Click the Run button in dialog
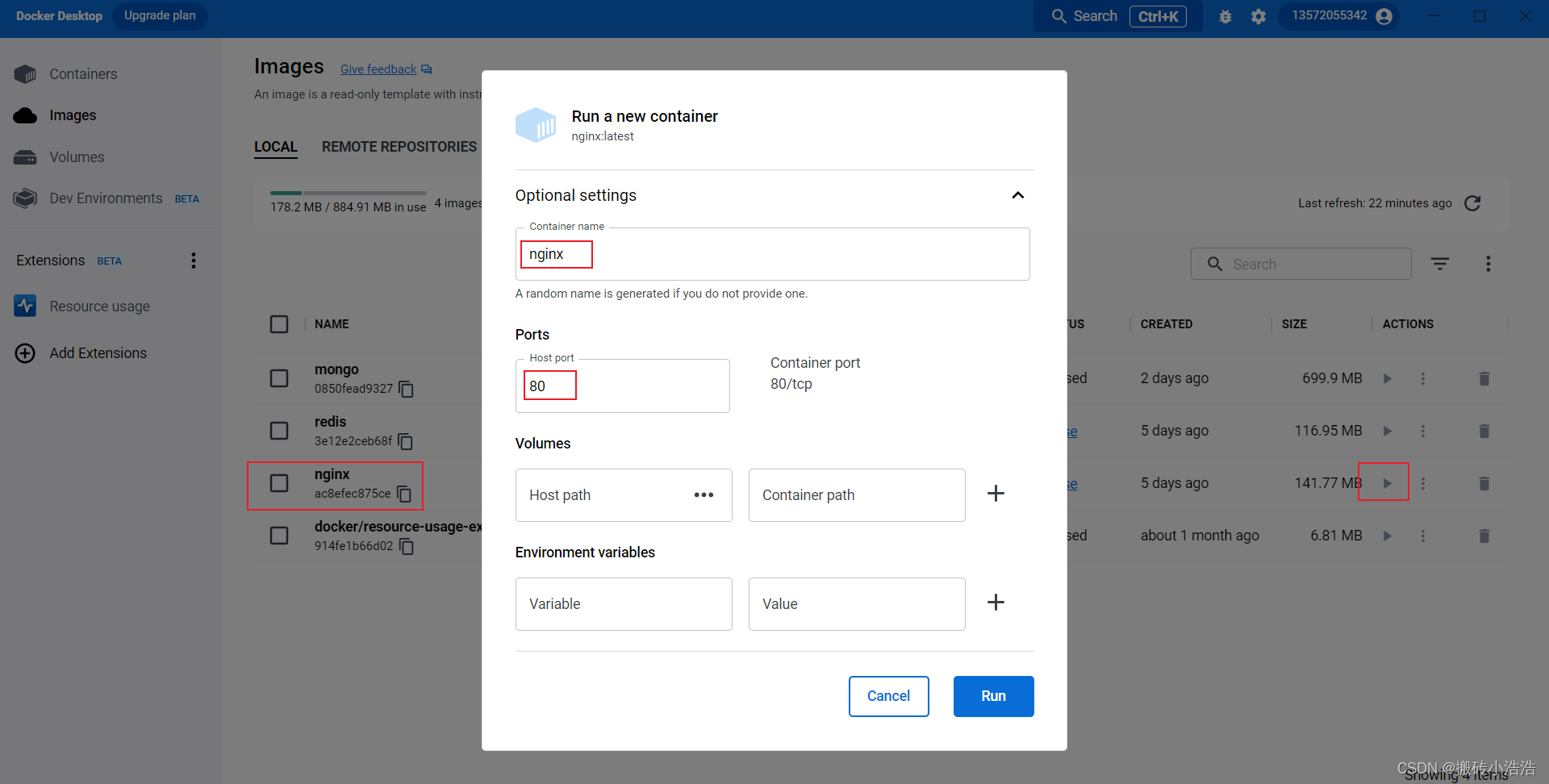 point(993,696)
